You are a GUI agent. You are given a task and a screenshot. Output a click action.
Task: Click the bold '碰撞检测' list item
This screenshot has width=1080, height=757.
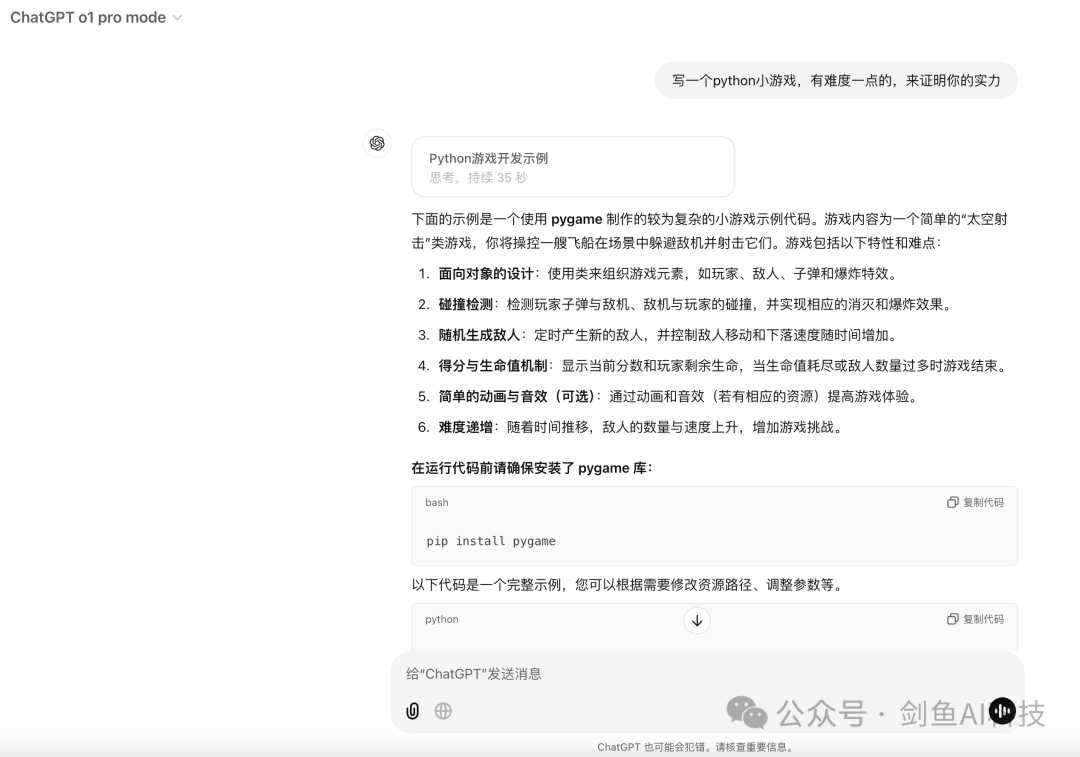tap(466, 304)
